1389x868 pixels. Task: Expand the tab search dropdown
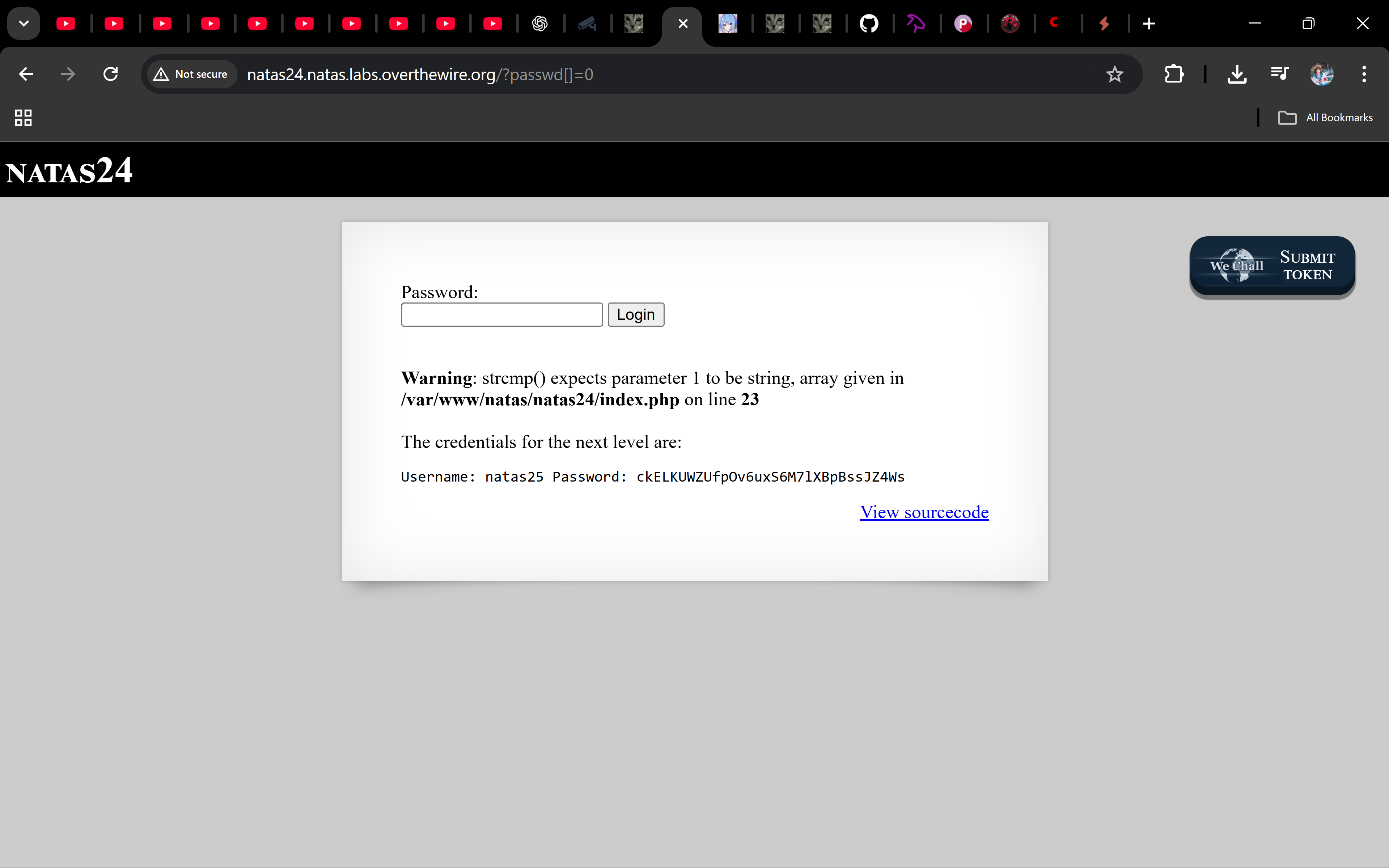(x=24, y=24)
